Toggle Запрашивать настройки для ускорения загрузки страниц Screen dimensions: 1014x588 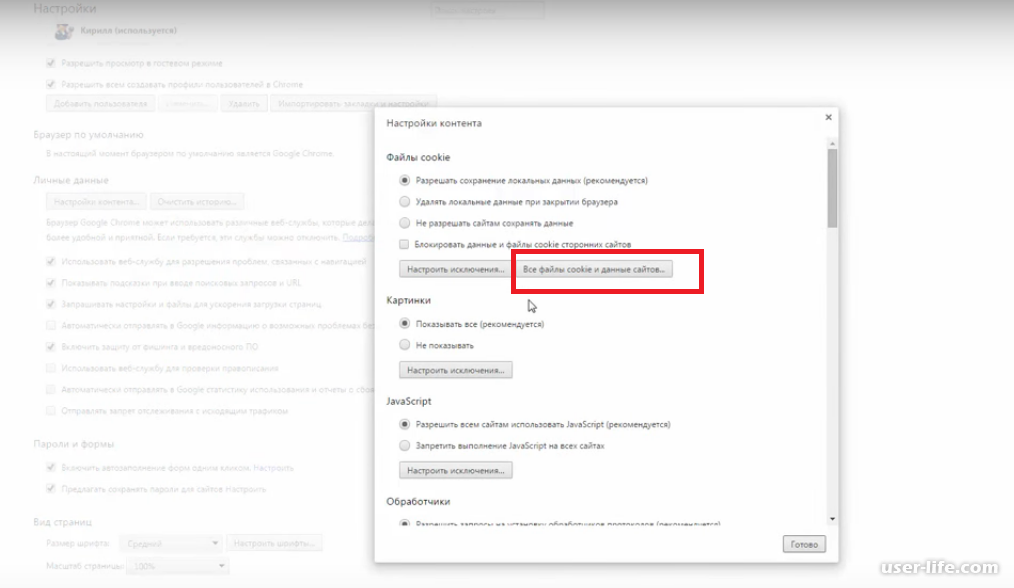[50, 305]
